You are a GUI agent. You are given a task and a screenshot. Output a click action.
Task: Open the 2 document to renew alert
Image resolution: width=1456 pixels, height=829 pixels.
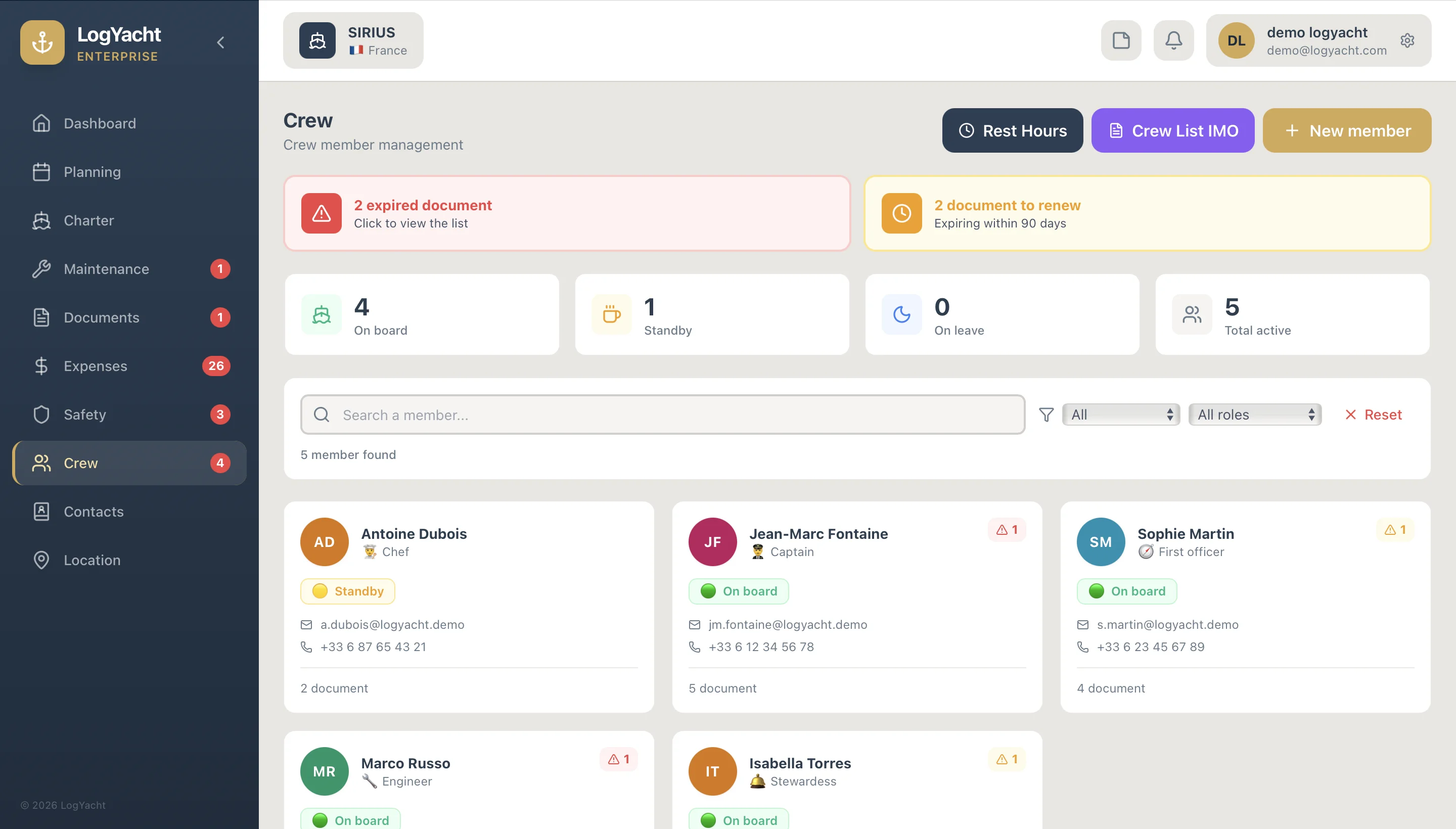1148,213
